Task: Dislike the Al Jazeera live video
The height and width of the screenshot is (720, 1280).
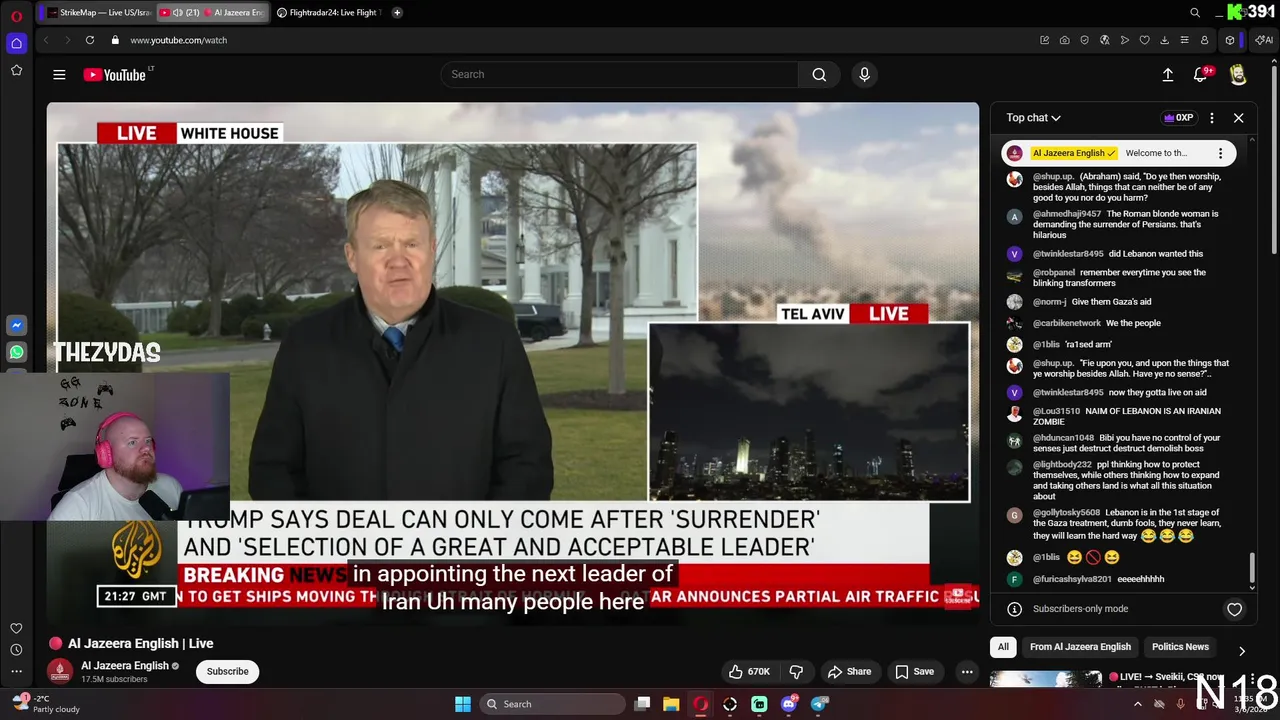Action: click(796, 671)
